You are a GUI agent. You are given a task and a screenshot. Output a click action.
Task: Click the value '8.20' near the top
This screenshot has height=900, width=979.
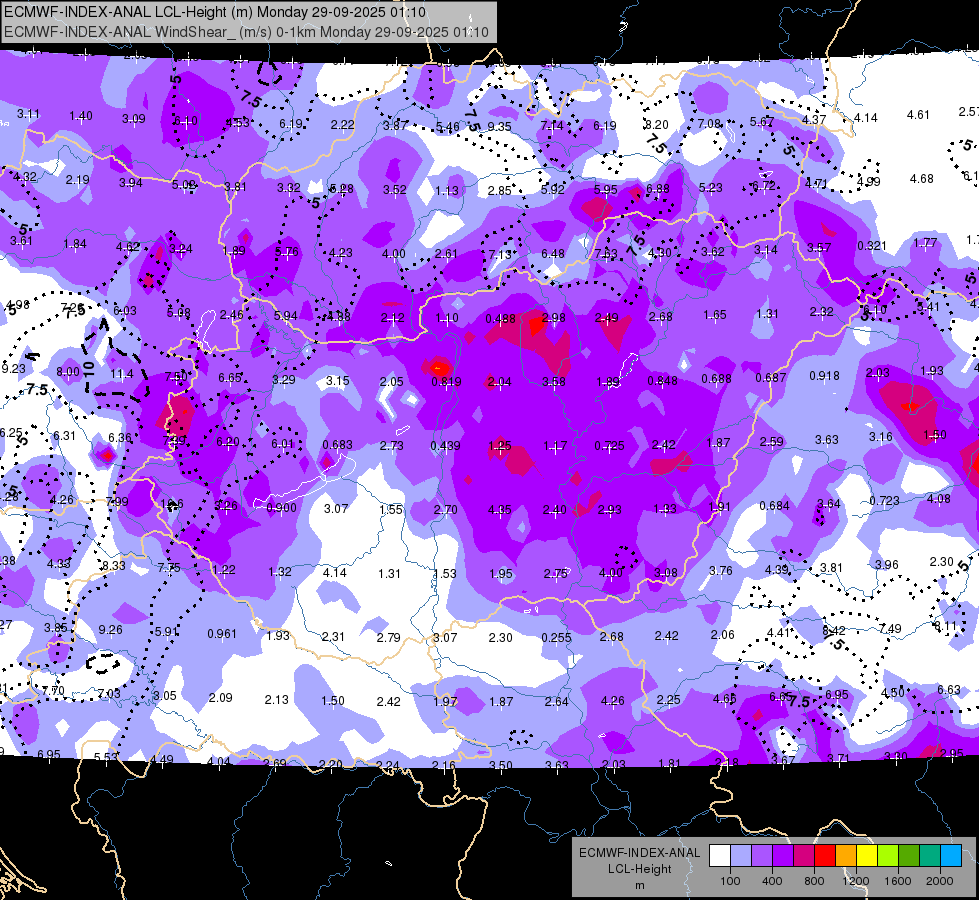tap(656, 125)
